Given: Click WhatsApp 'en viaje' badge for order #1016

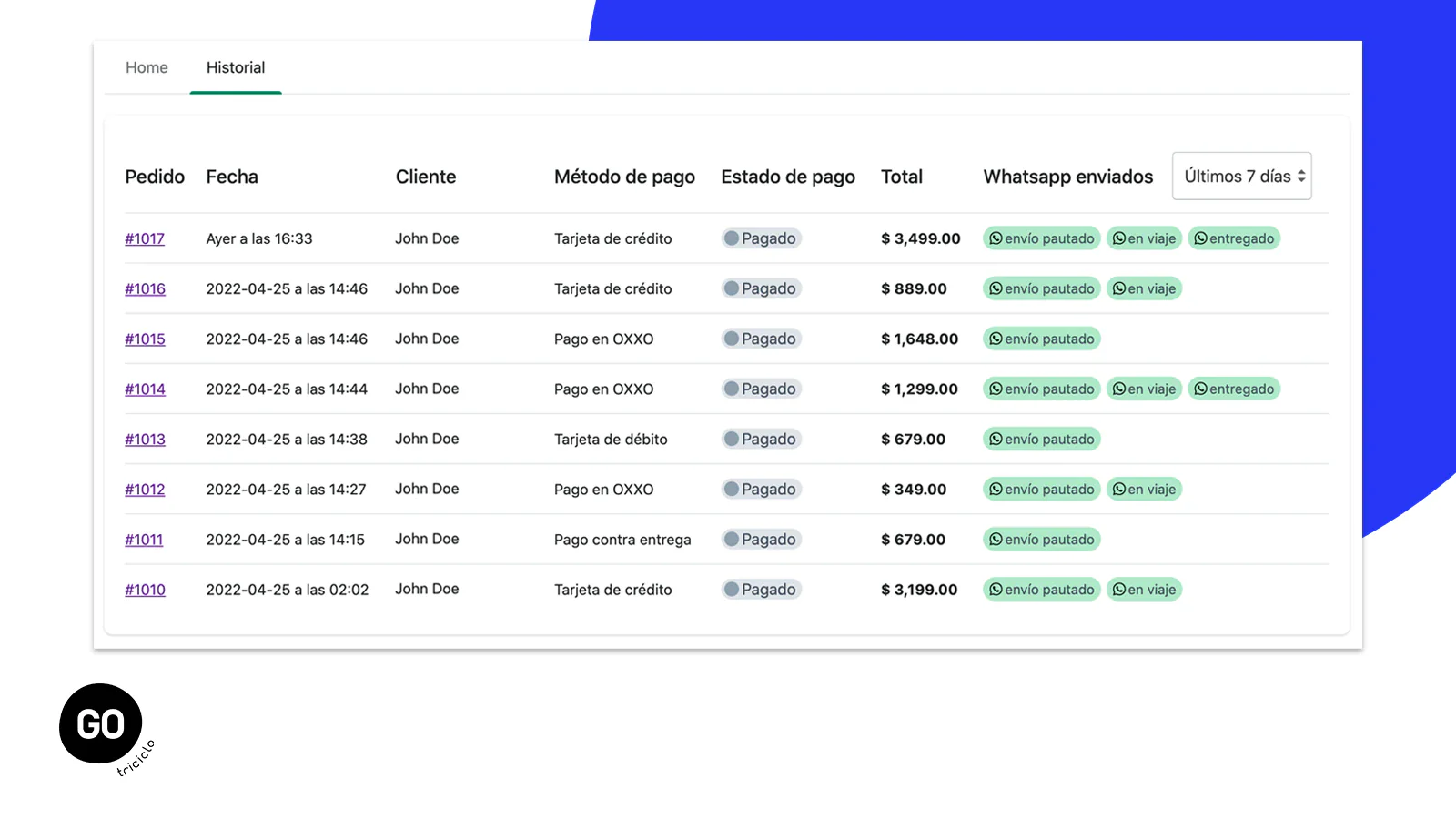Looking at the screenshot, I should click(1144, 288).
